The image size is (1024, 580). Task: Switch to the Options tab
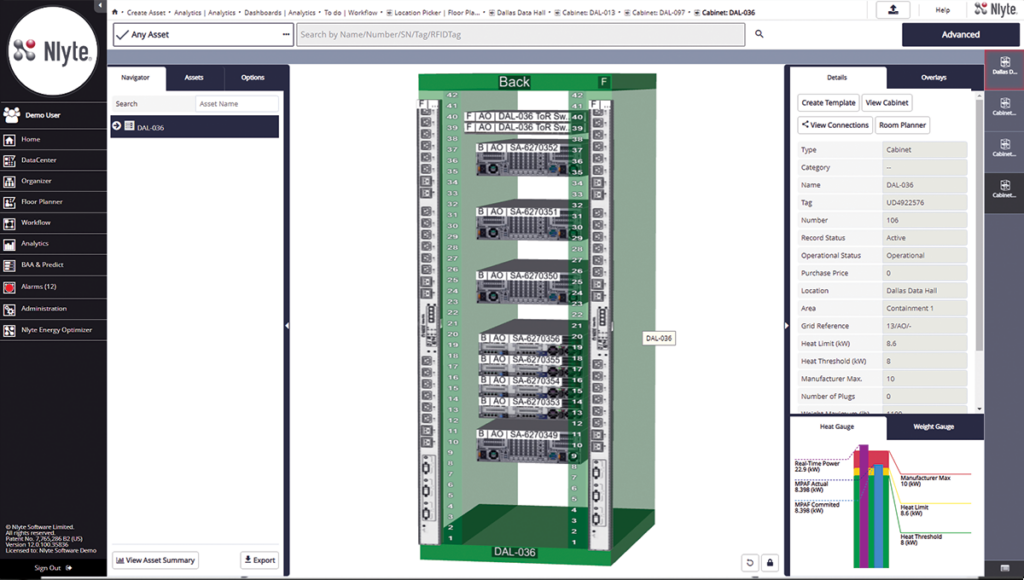pos(253,78)
